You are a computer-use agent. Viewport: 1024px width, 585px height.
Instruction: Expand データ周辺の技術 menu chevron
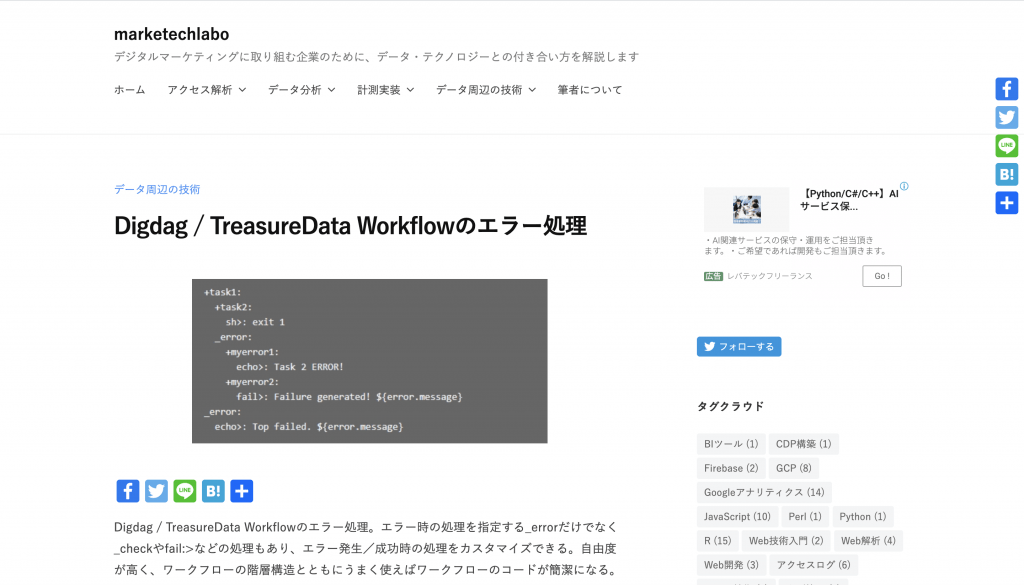[x=532, y=90]
